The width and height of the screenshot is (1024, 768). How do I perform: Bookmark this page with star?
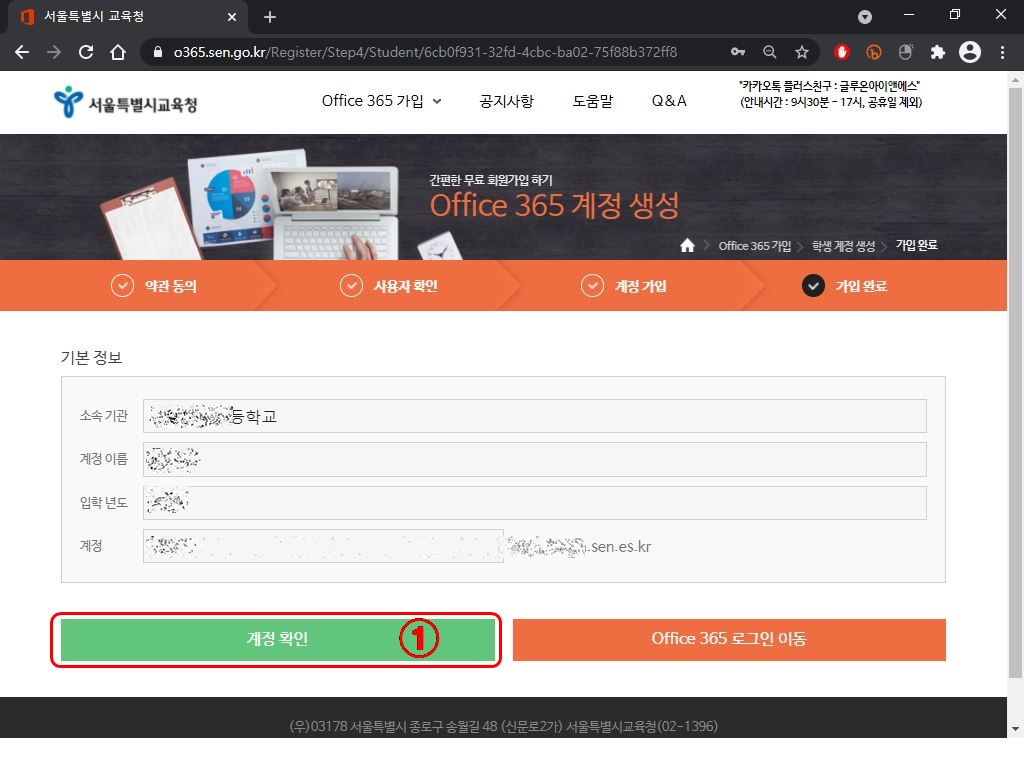tap(802, 52)
